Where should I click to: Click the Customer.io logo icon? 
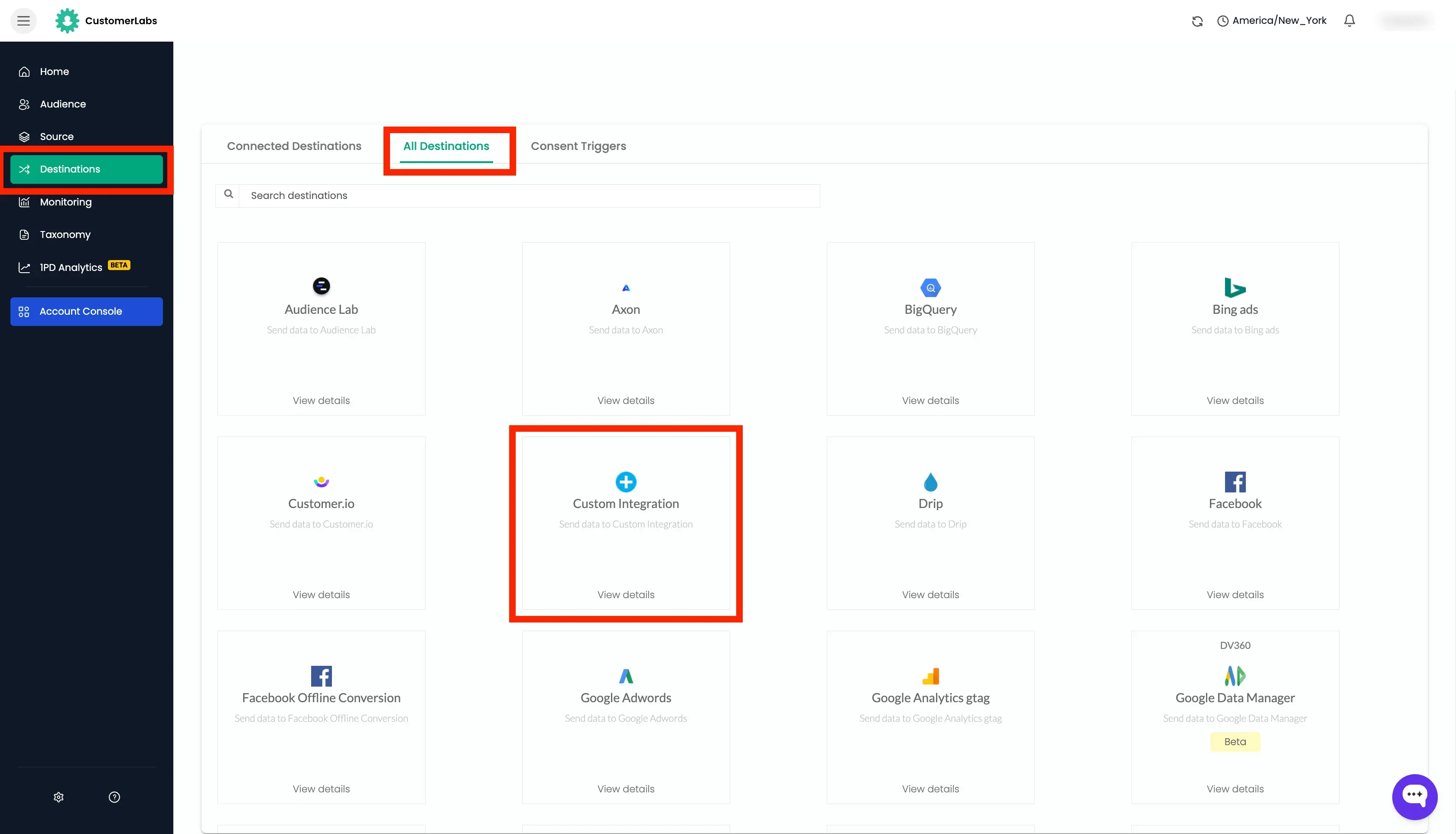pos(321,482)
